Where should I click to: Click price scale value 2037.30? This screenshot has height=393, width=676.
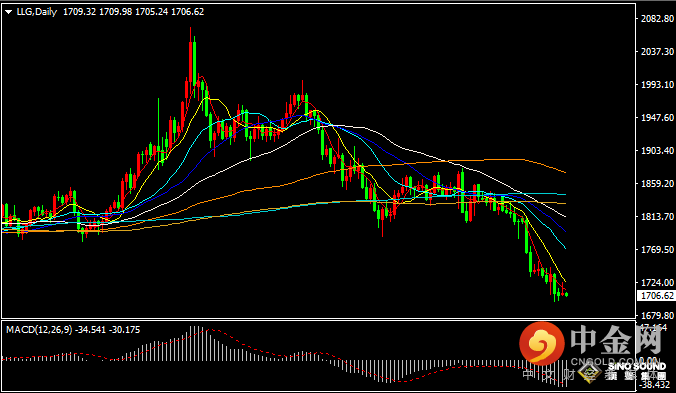pyautogui.click(x=657, y=52)
